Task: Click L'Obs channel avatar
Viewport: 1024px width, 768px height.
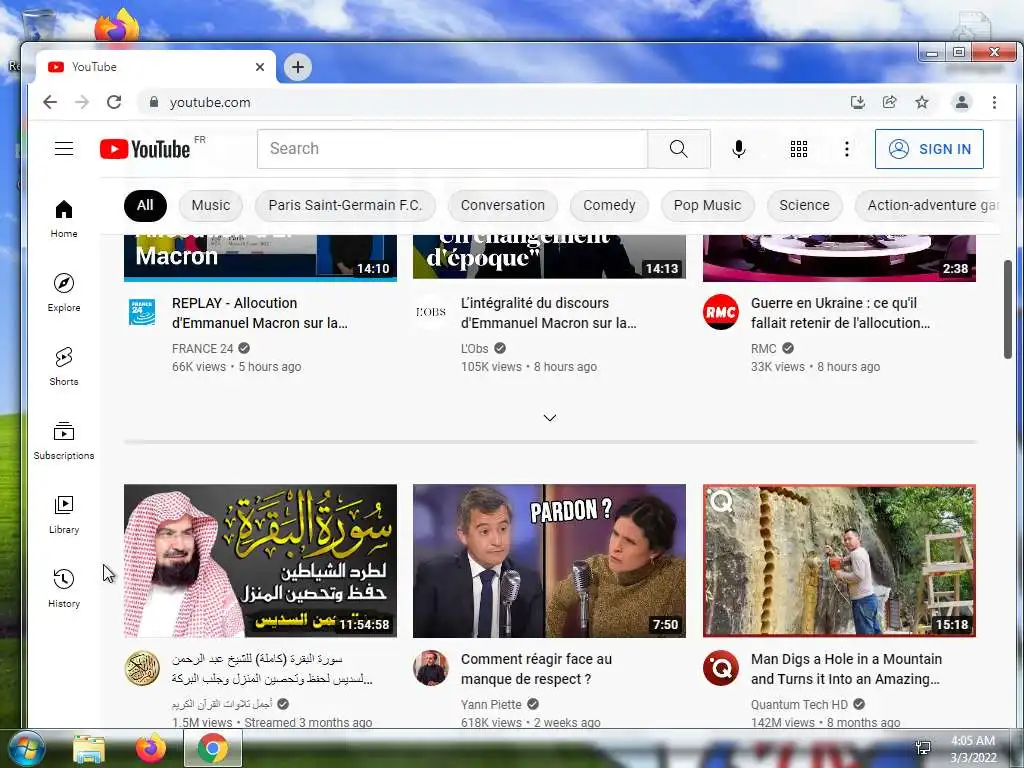Action: point(431,312)
